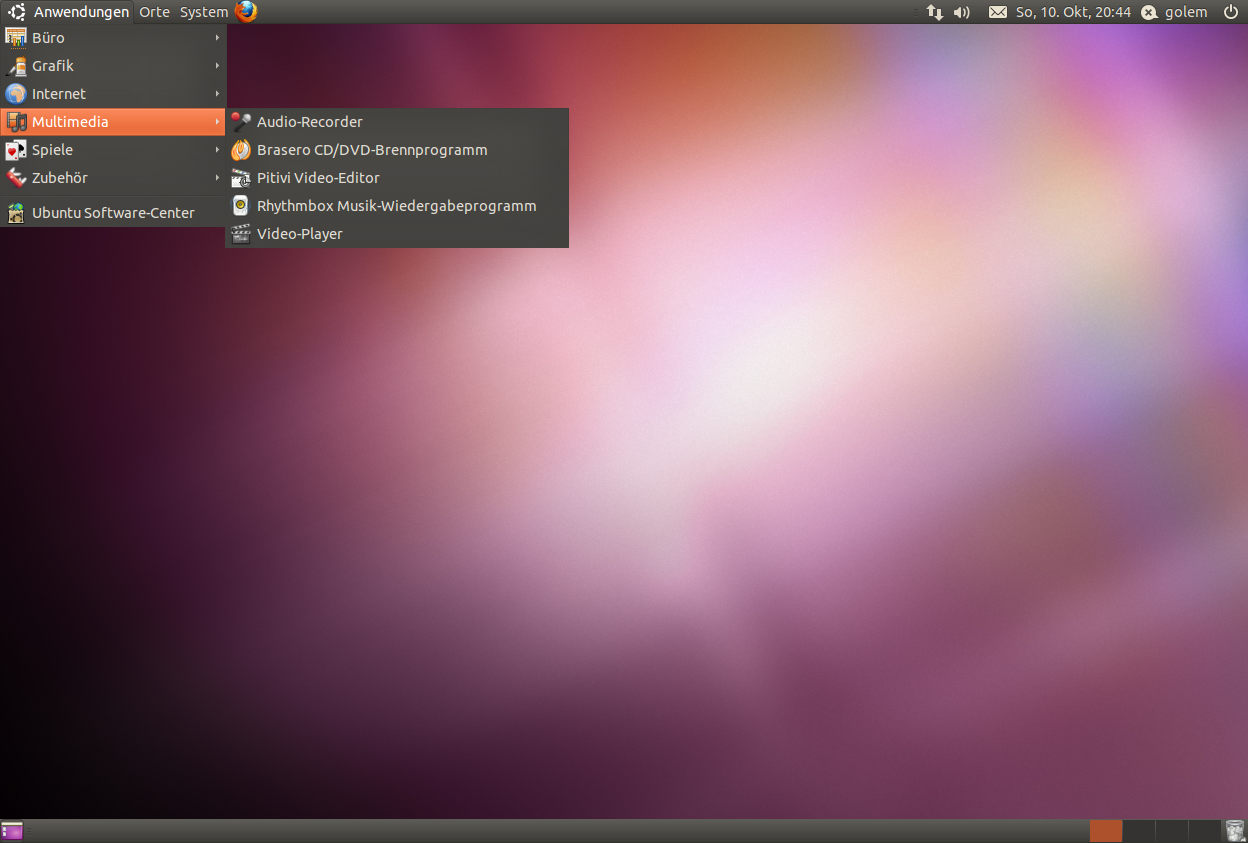Select the Internet menu entry
The height and width of the screenshot is (843, 1248).
click(113, 94)
